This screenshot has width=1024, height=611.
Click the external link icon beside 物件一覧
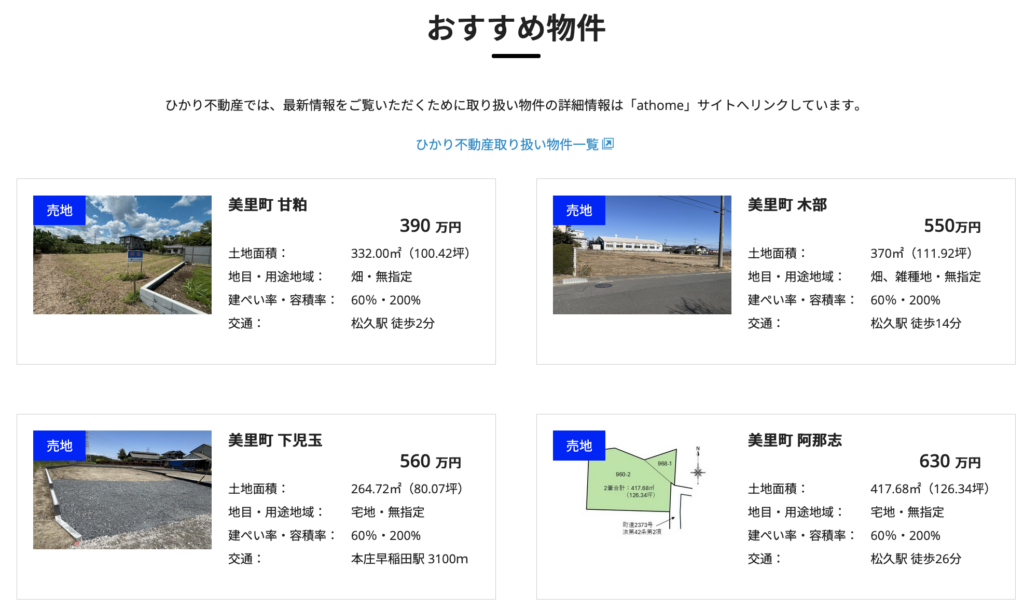[607, 144]
